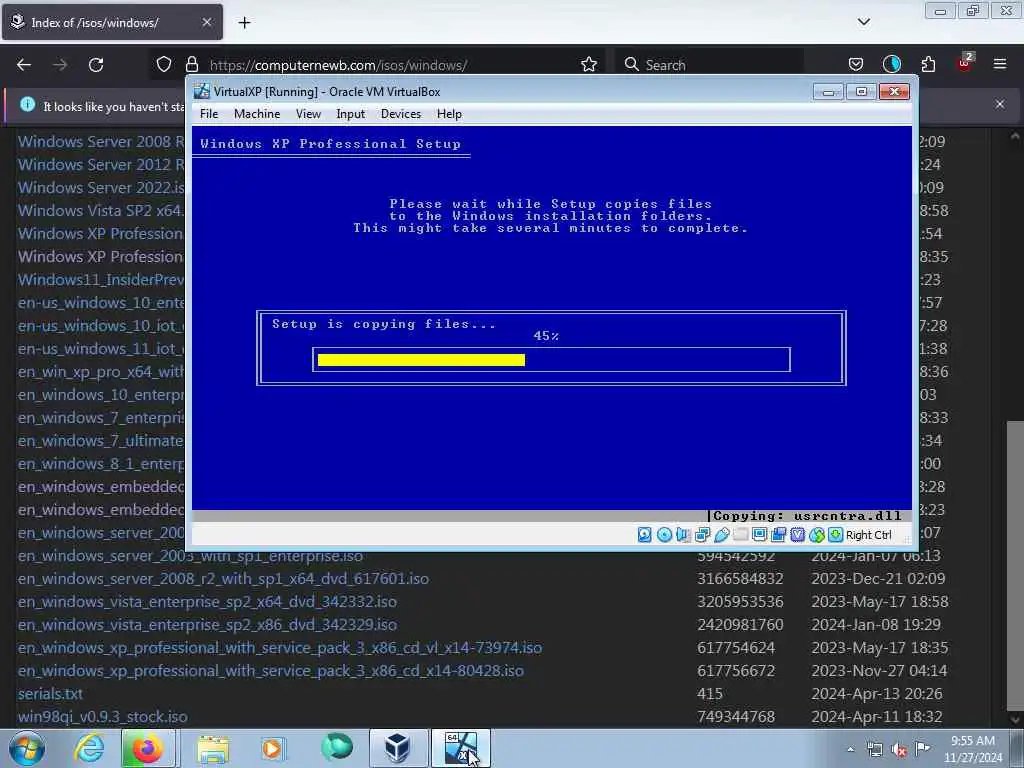Viewport: 1024px width, 768px height.
Task: Click the network tray icon
Action: point(874,750)
